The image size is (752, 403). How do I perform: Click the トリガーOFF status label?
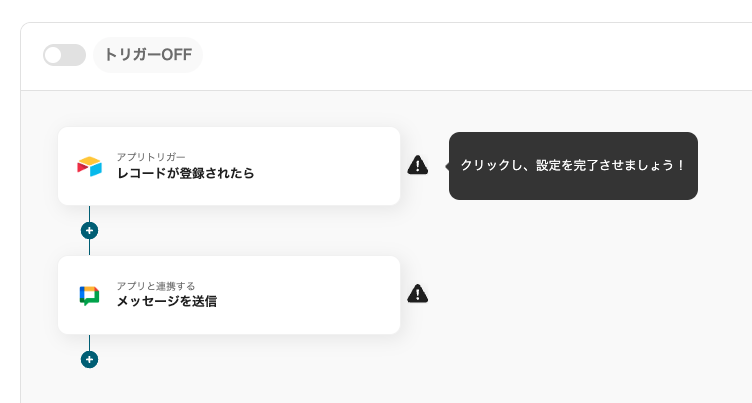coord(148,55)
